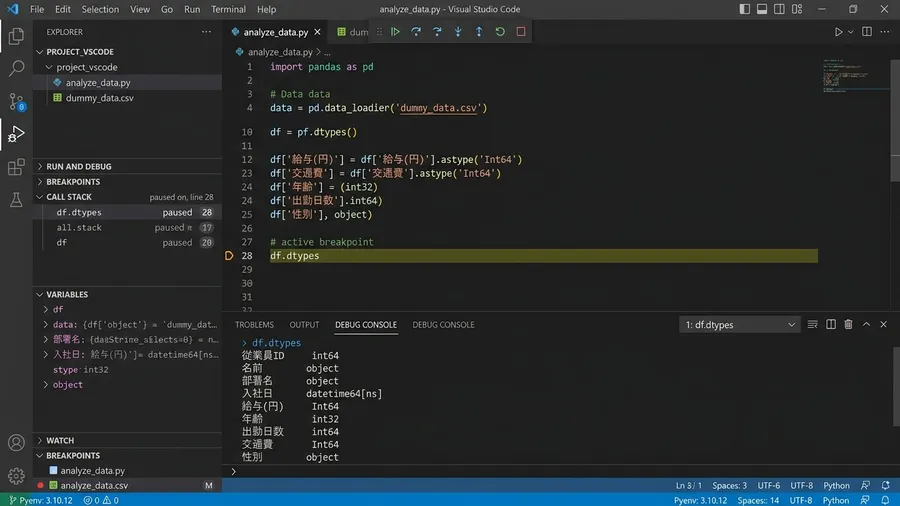Toggle the bottom panel layout icon
This screenshot has height=506, width=900.
click(762, 9)
